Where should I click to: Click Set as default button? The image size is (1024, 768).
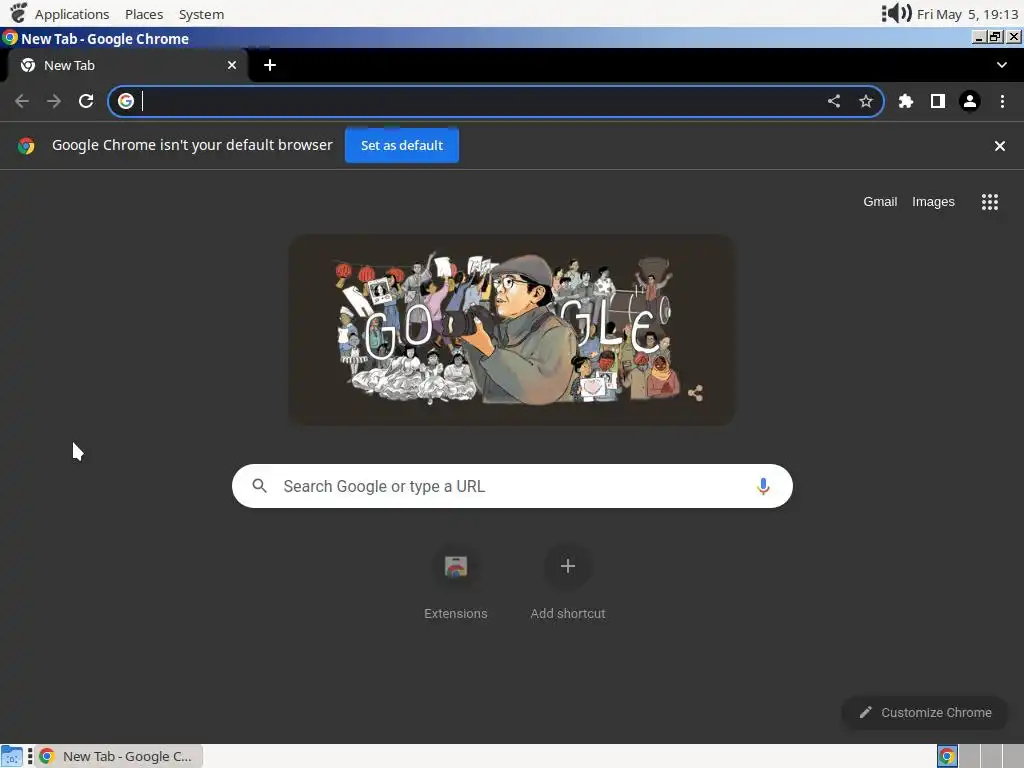[402, 146]
